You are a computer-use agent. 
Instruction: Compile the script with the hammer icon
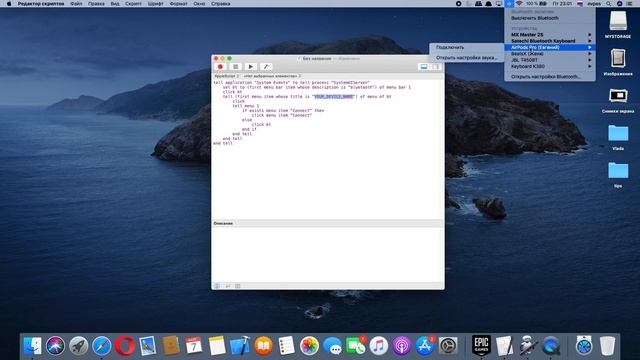[x=266, y=67]
